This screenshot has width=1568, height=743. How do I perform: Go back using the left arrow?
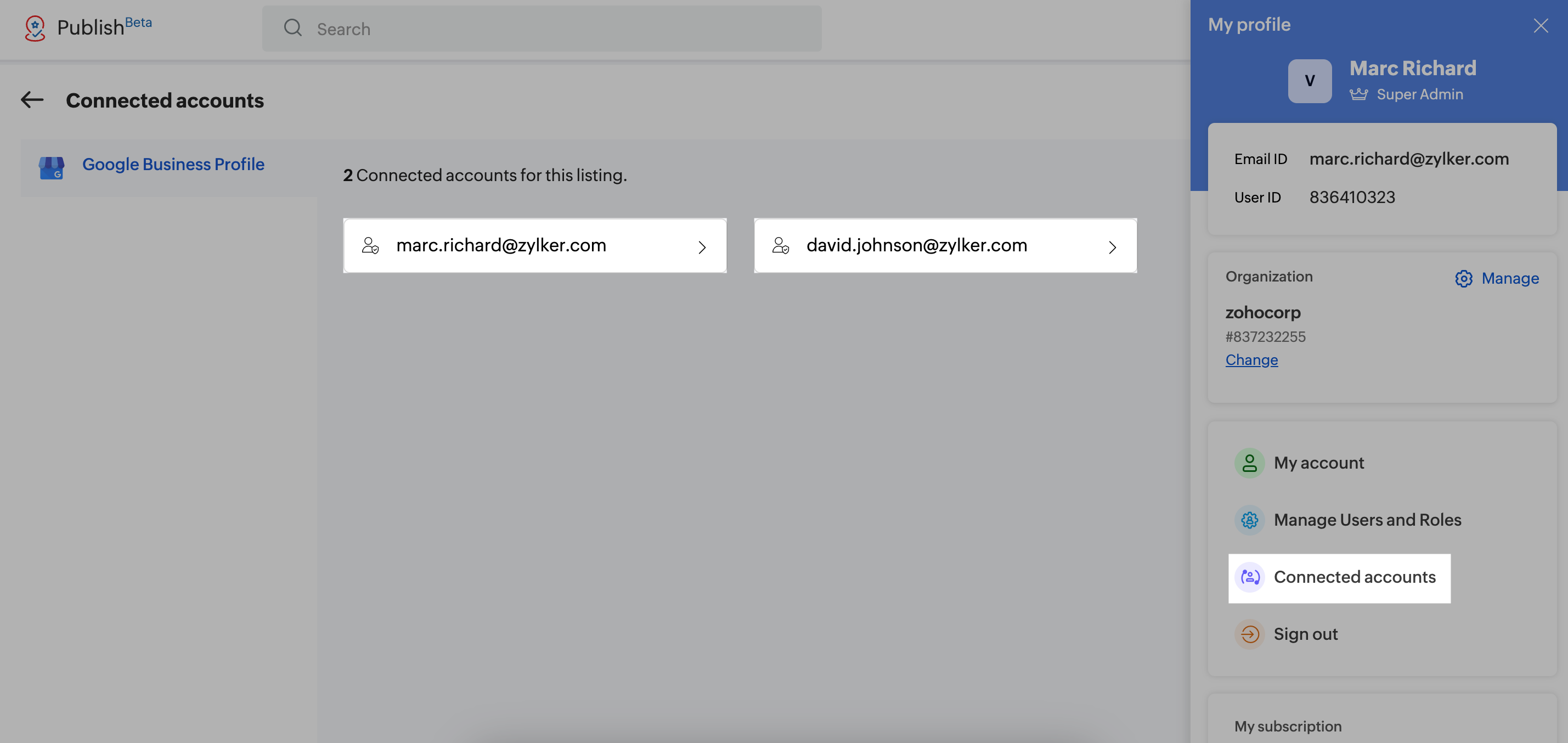32,100
